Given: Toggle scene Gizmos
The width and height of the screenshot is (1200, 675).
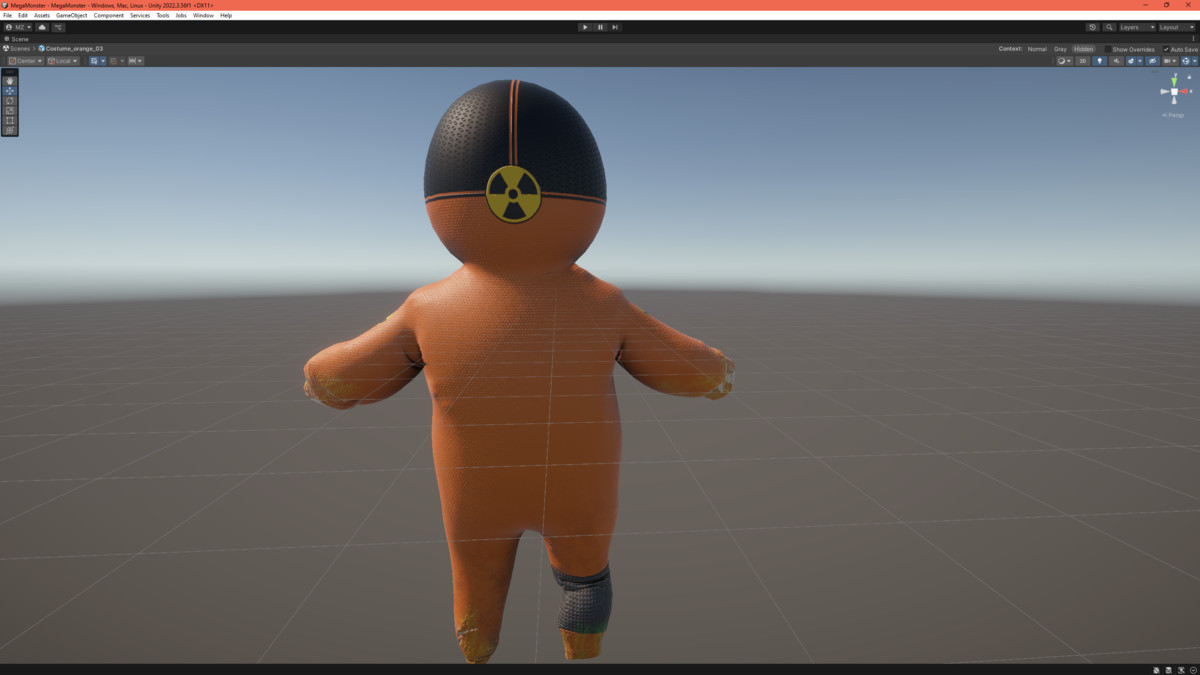Looking at the screenshot, I should click(x=1185, y=61).
